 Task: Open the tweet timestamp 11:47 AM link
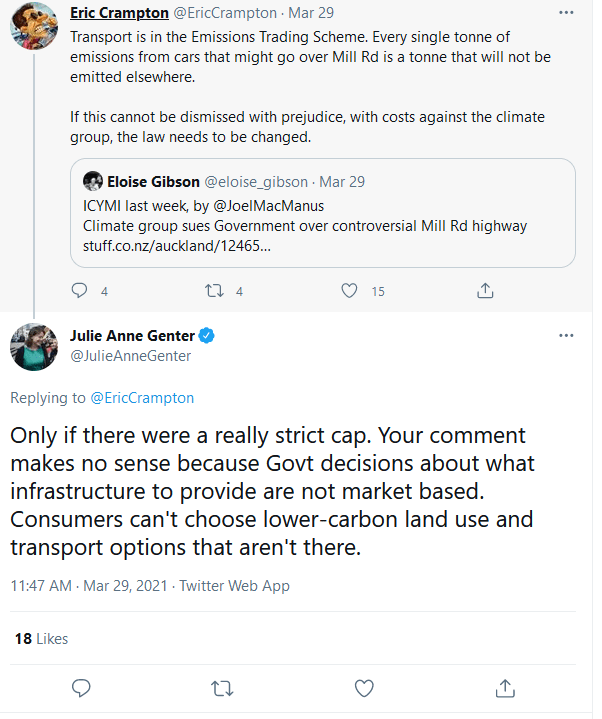(42, 585)
